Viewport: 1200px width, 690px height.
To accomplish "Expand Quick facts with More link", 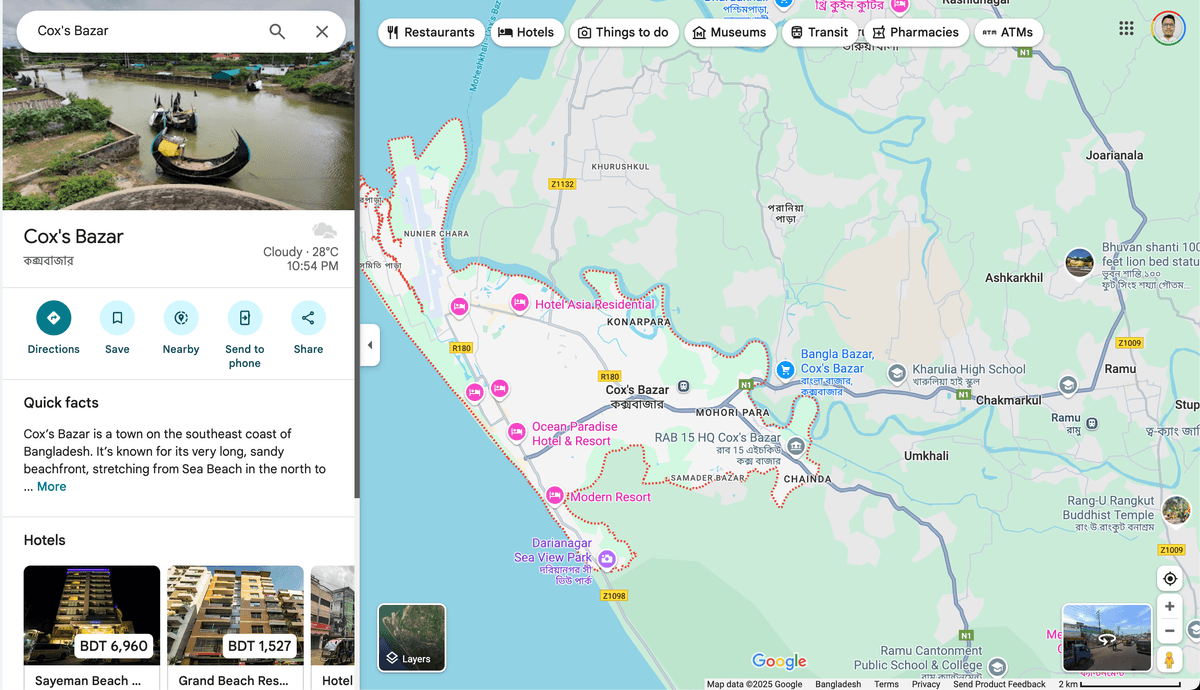I will [x=51, y=487].
